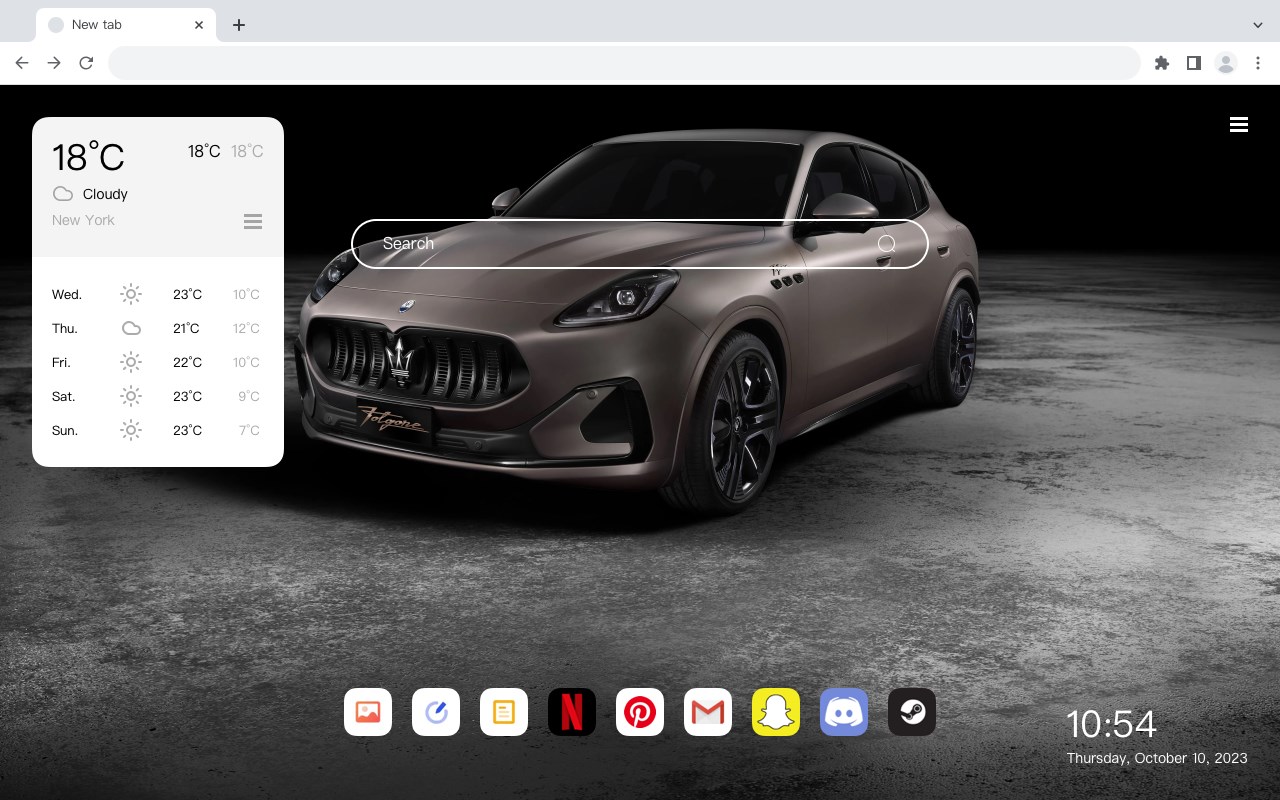Select Sun. forecast row label
This screenshot has width=1280, height=800.
coord(65,431)
